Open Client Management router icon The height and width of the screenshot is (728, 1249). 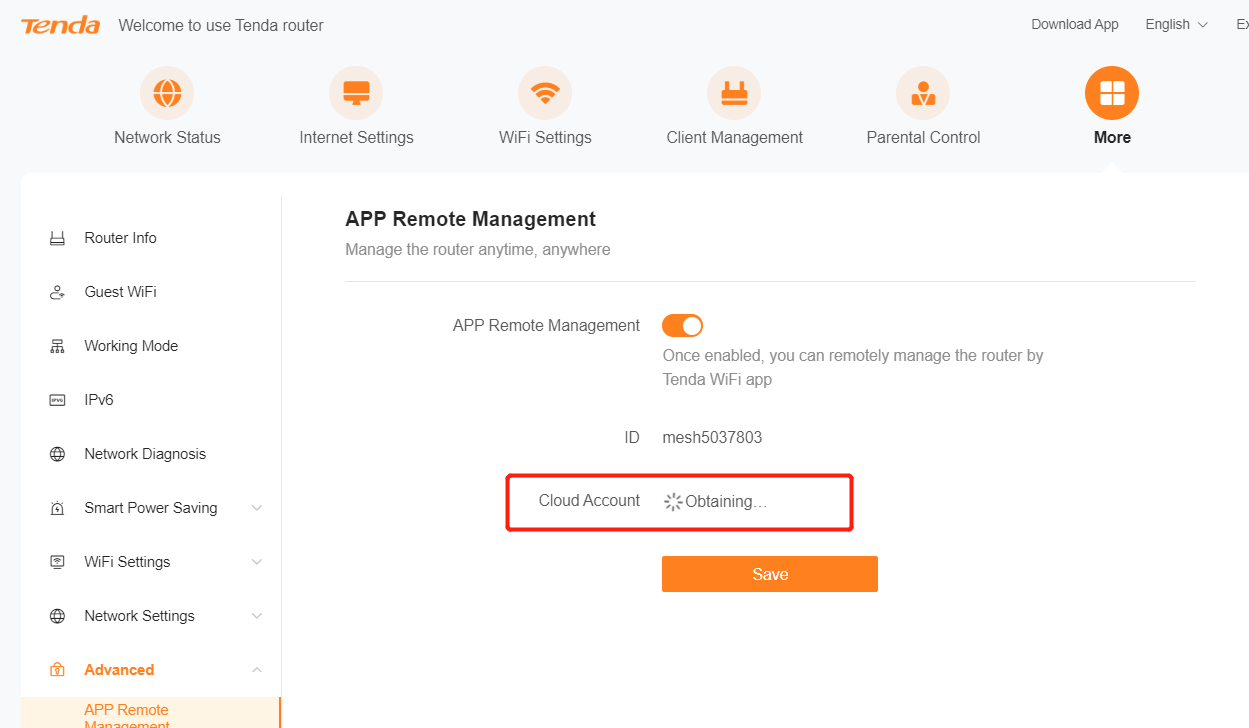(x=734, y=94)
